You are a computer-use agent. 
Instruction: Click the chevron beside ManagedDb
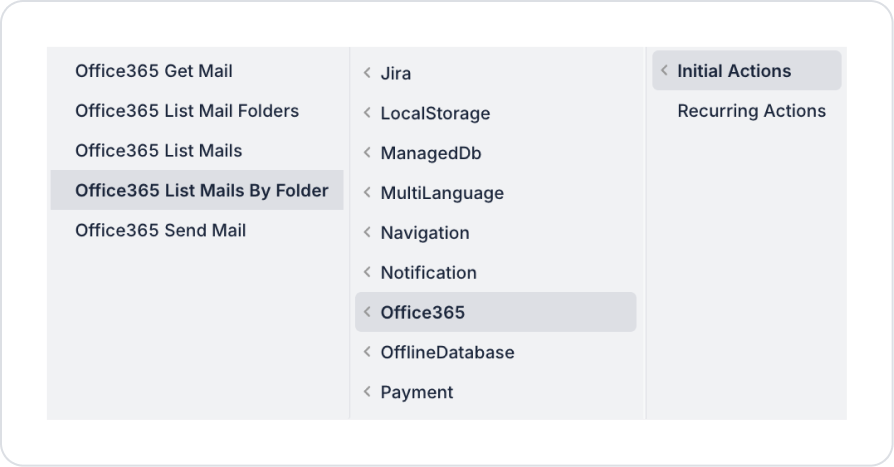367,152
